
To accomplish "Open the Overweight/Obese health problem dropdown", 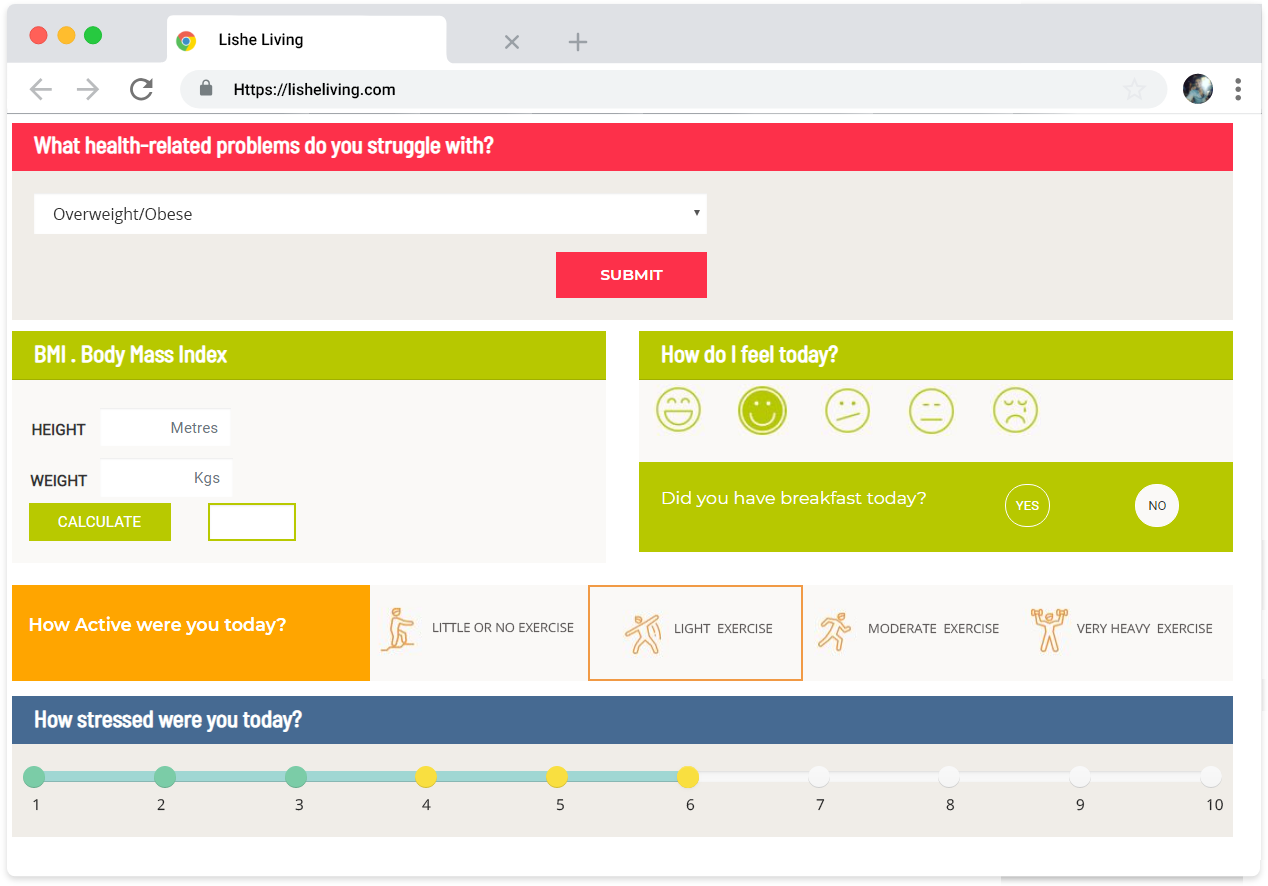I will click(x=370, y=214).
